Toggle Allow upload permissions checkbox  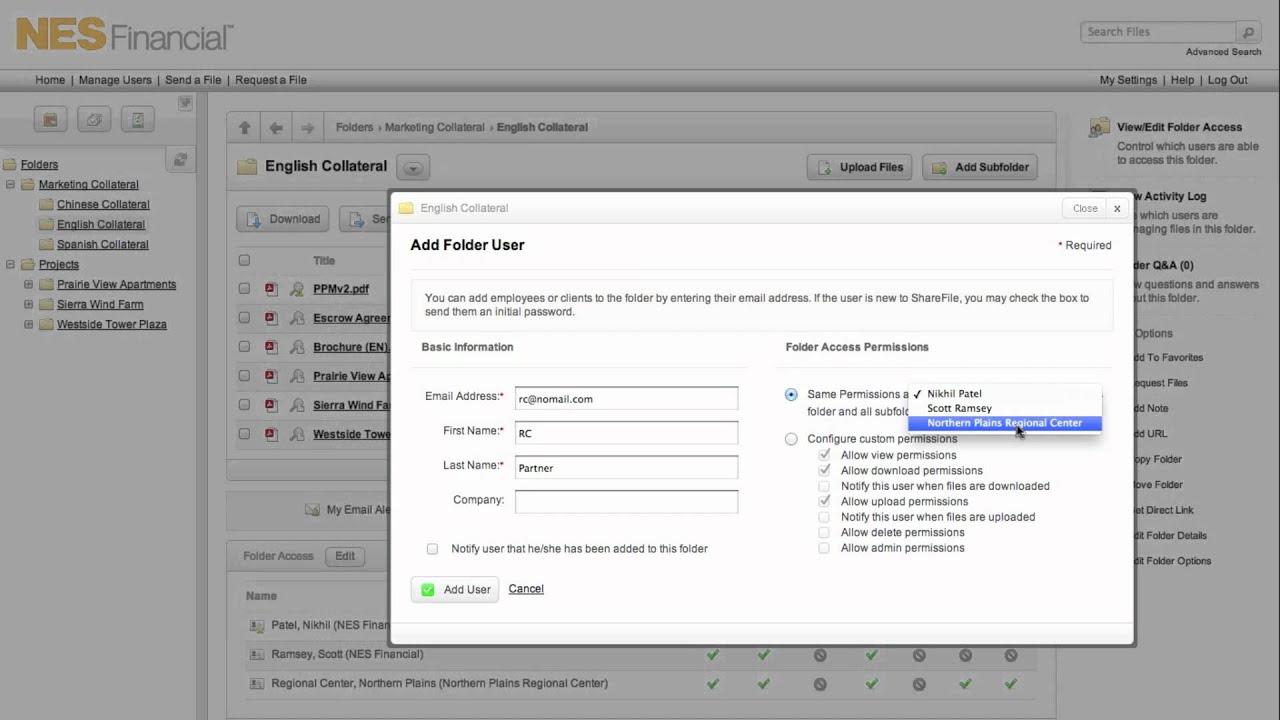click(x=825, y=501)
